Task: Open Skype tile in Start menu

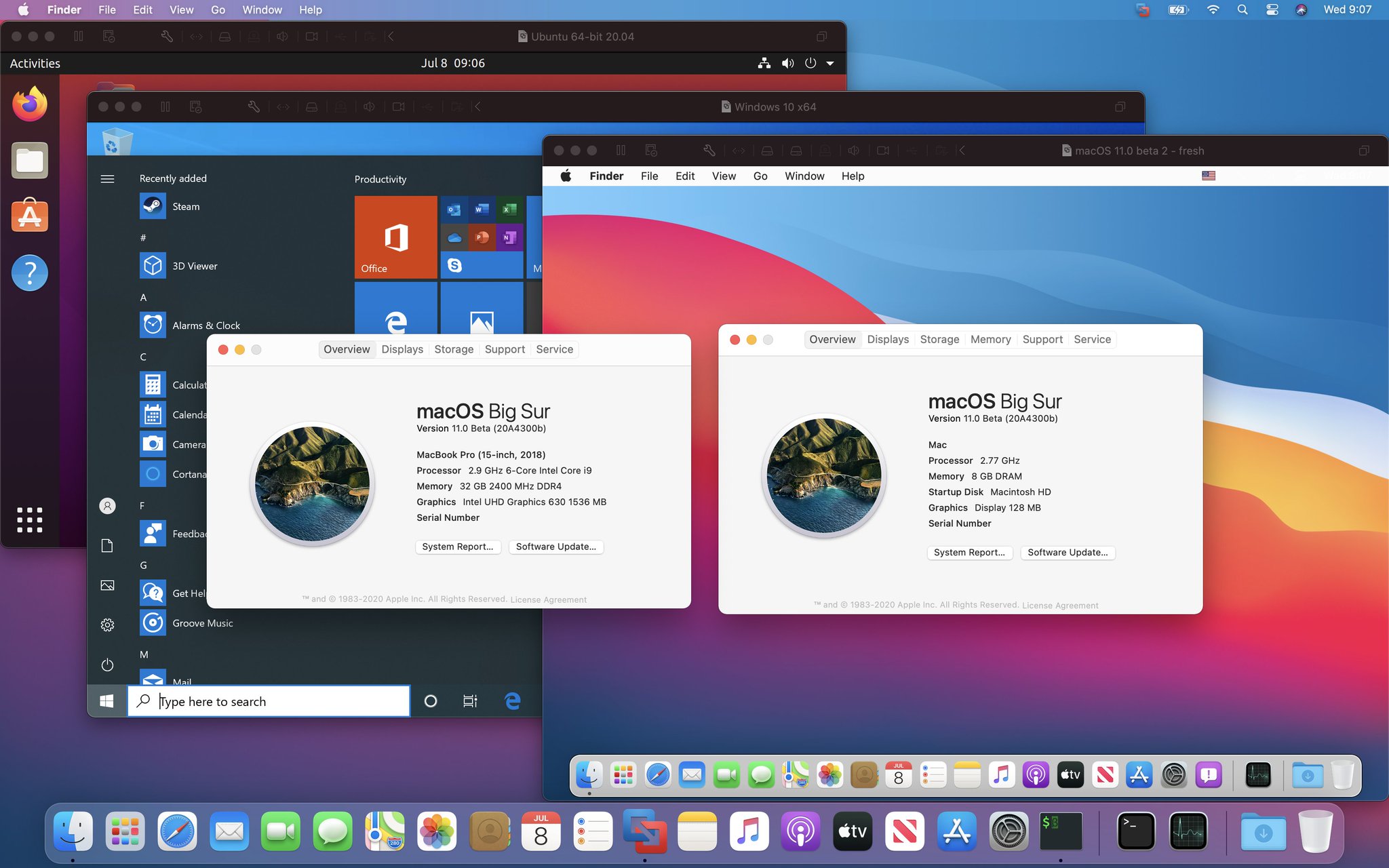Action: [x=455, y=265]
